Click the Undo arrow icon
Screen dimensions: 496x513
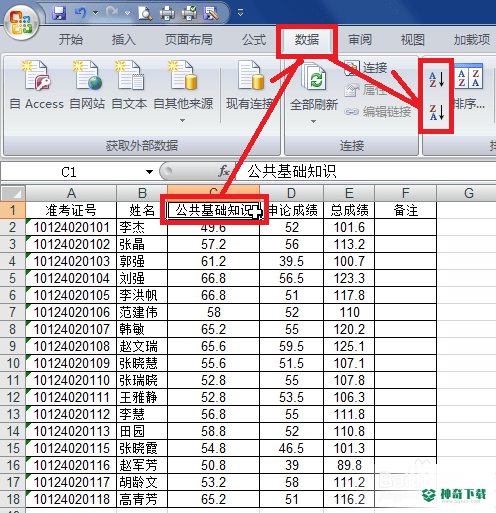point(81,13)
